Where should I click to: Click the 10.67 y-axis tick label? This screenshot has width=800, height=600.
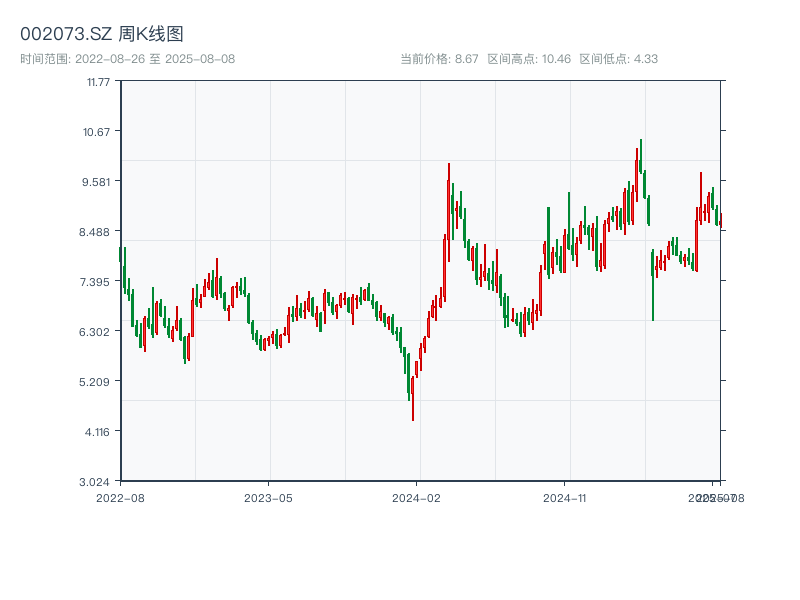(x=98, y=131)
